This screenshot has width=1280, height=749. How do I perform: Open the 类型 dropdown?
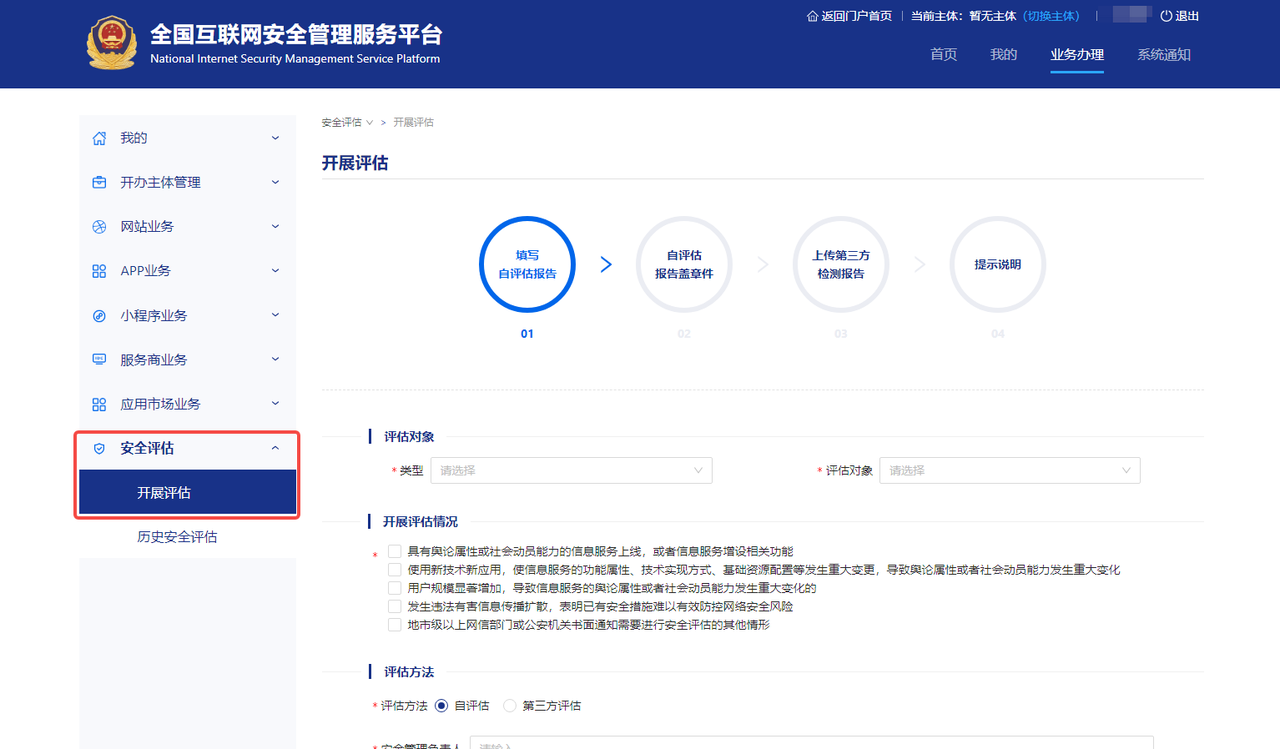click(x=571, y=471)
